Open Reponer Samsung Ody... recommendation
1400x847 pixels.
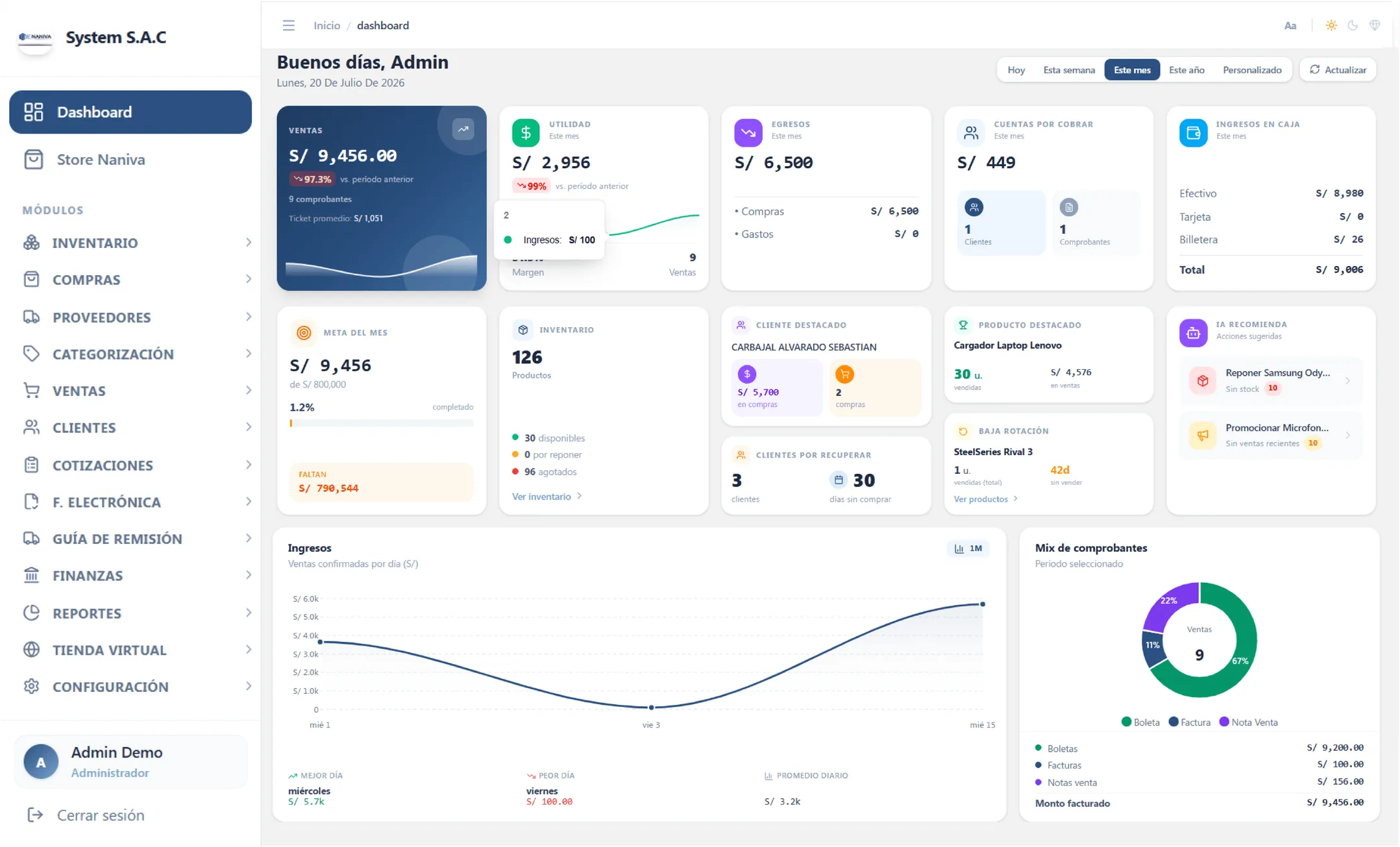tap(1270, 380)
